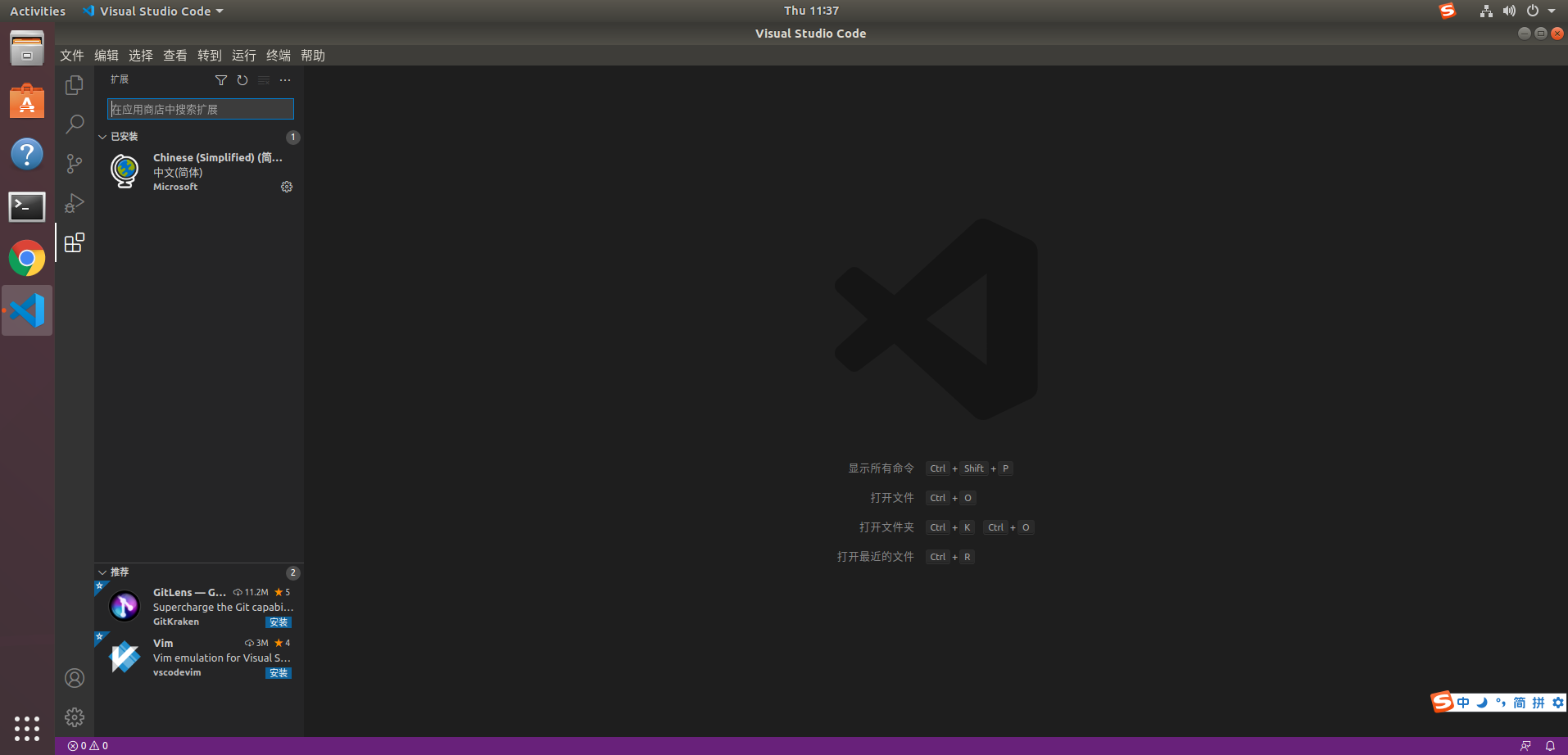Open the 运行 menu

(244, 55)
